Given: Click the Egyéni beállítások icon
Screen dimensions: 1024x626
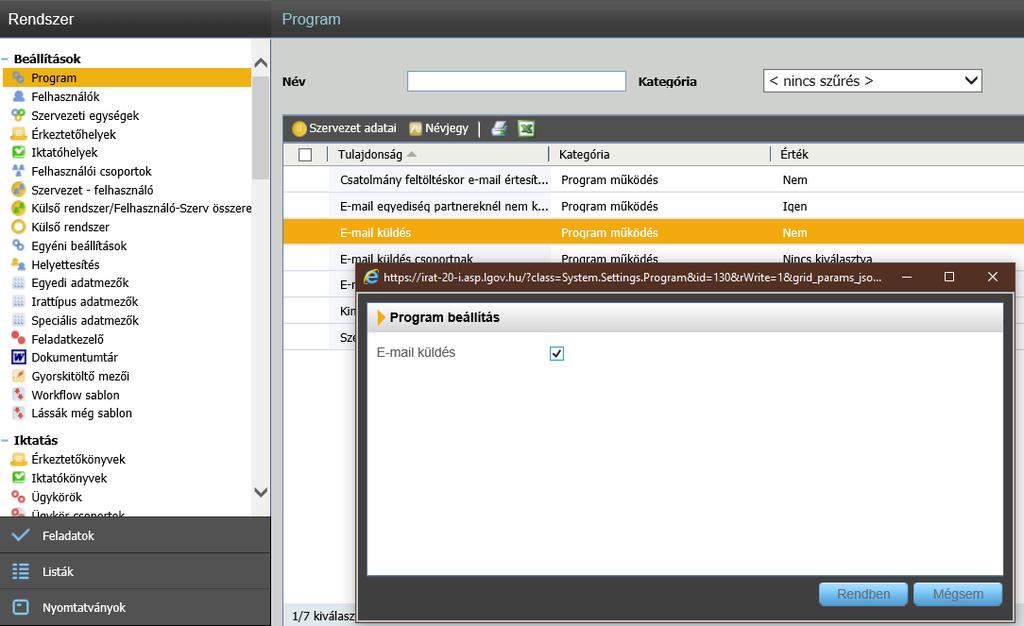Looking at the screenshot, I should coord(18,245).
